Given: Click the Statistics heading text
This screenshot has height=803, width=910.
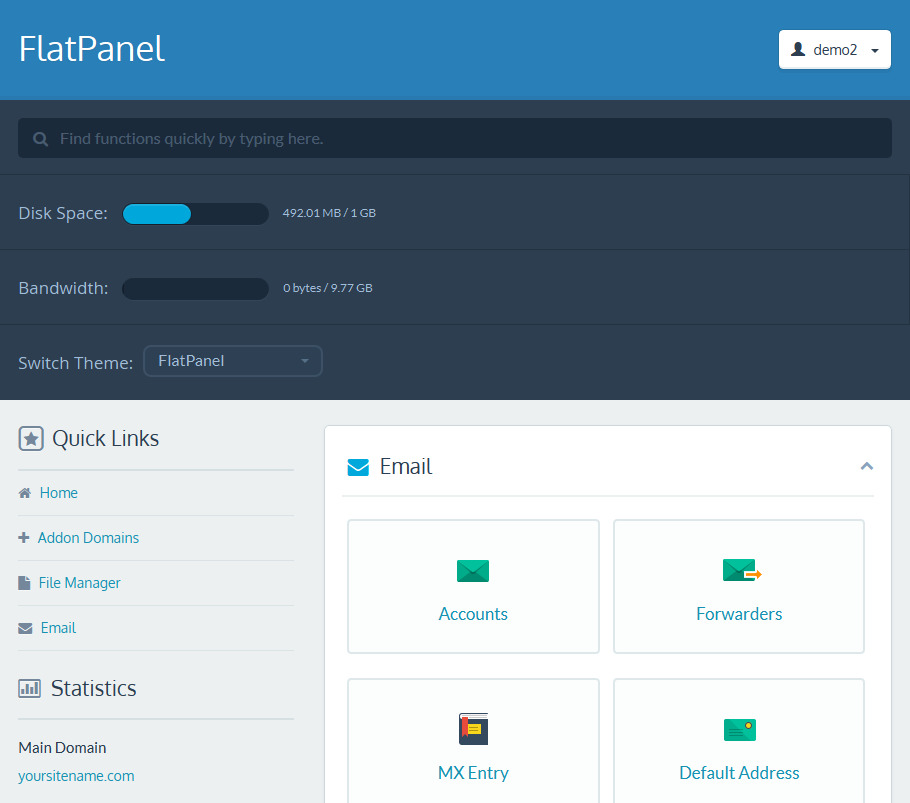Looking at the screenshot, I should click(93, 689).
